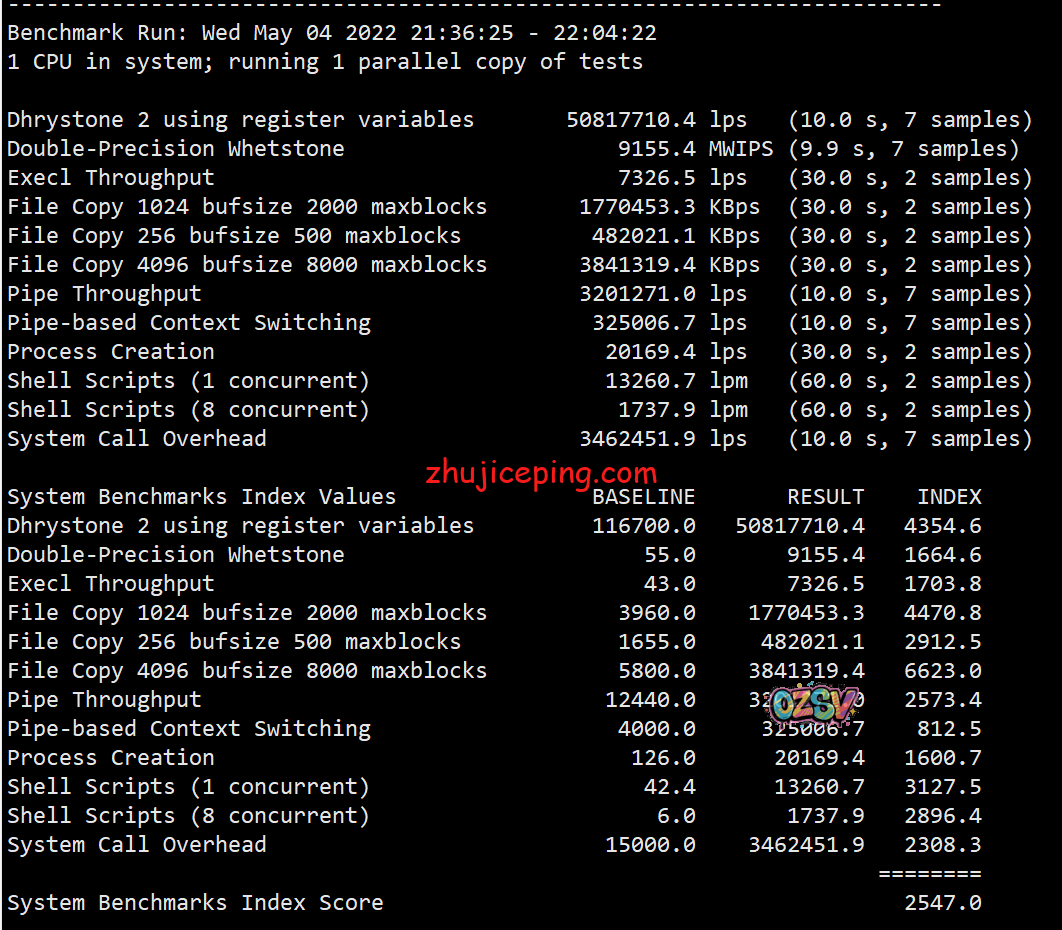Click the RESULT column header
The height and width of the screenshot is (930, 1062).
825,497
